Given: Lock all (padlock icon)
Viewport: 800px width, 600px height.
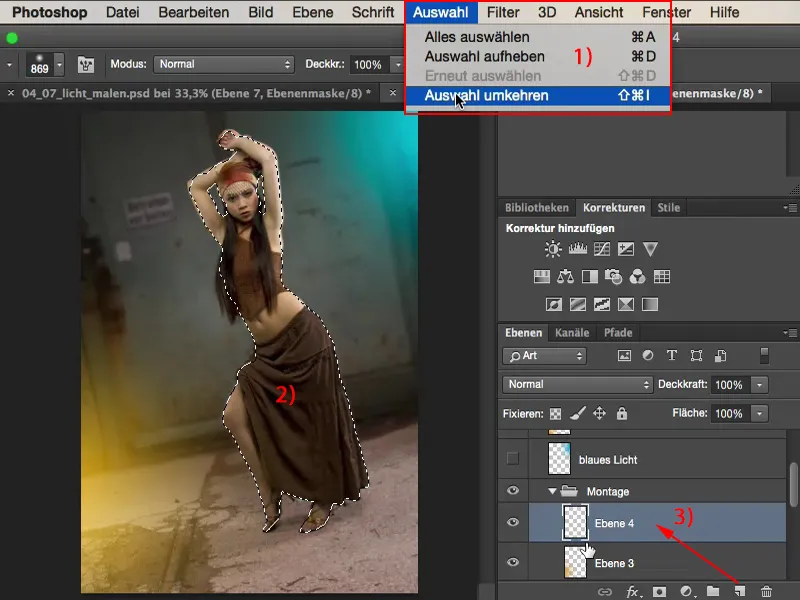Looking at the screenshot, I should (621, 413).
